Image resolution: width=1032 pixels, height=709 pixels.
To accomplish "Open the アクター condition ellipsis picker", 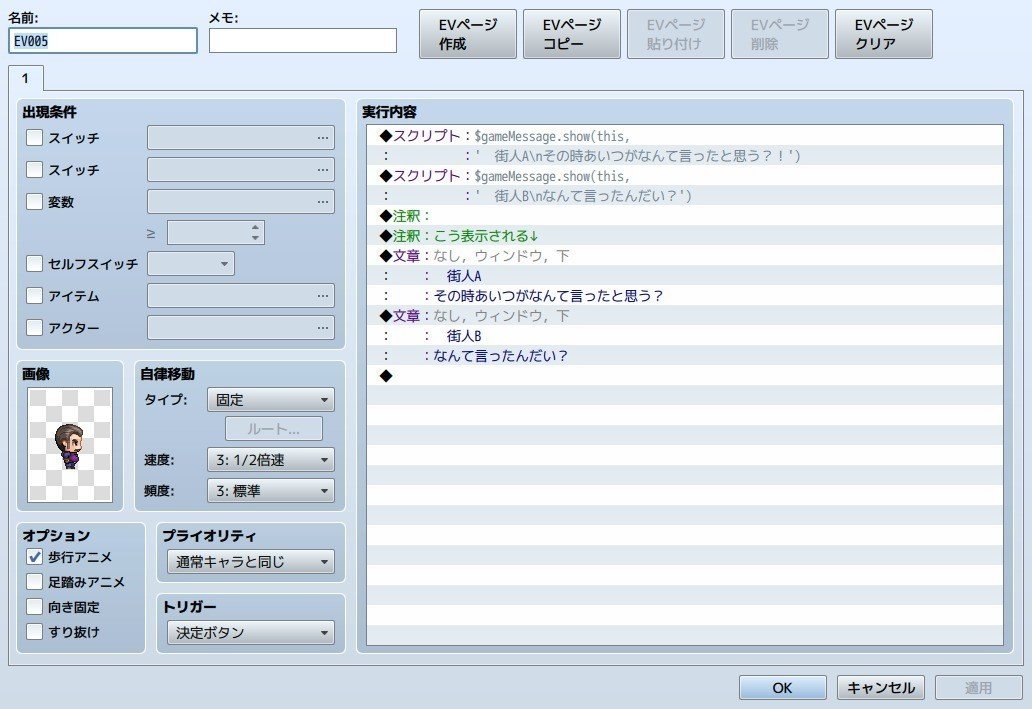I will coord(323,327).
